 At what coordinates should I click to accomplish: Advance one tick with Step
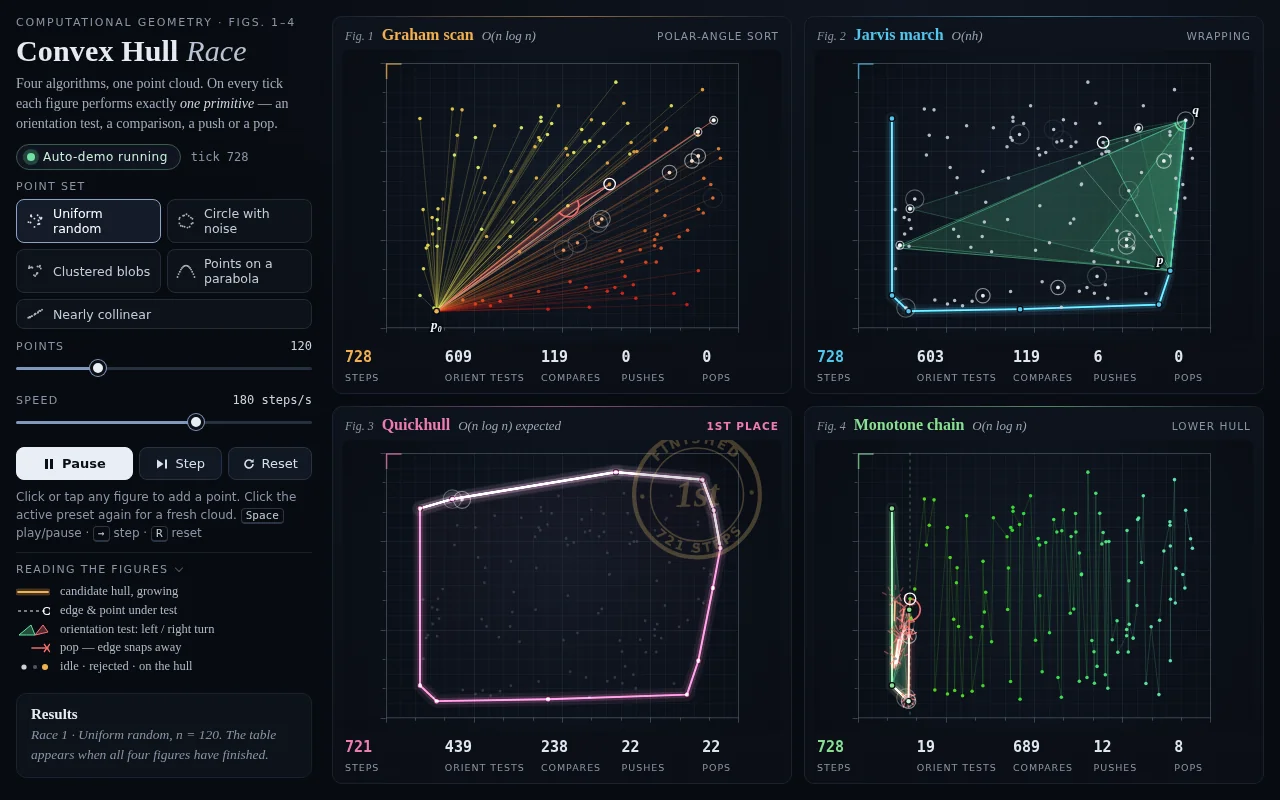[180, 464]
